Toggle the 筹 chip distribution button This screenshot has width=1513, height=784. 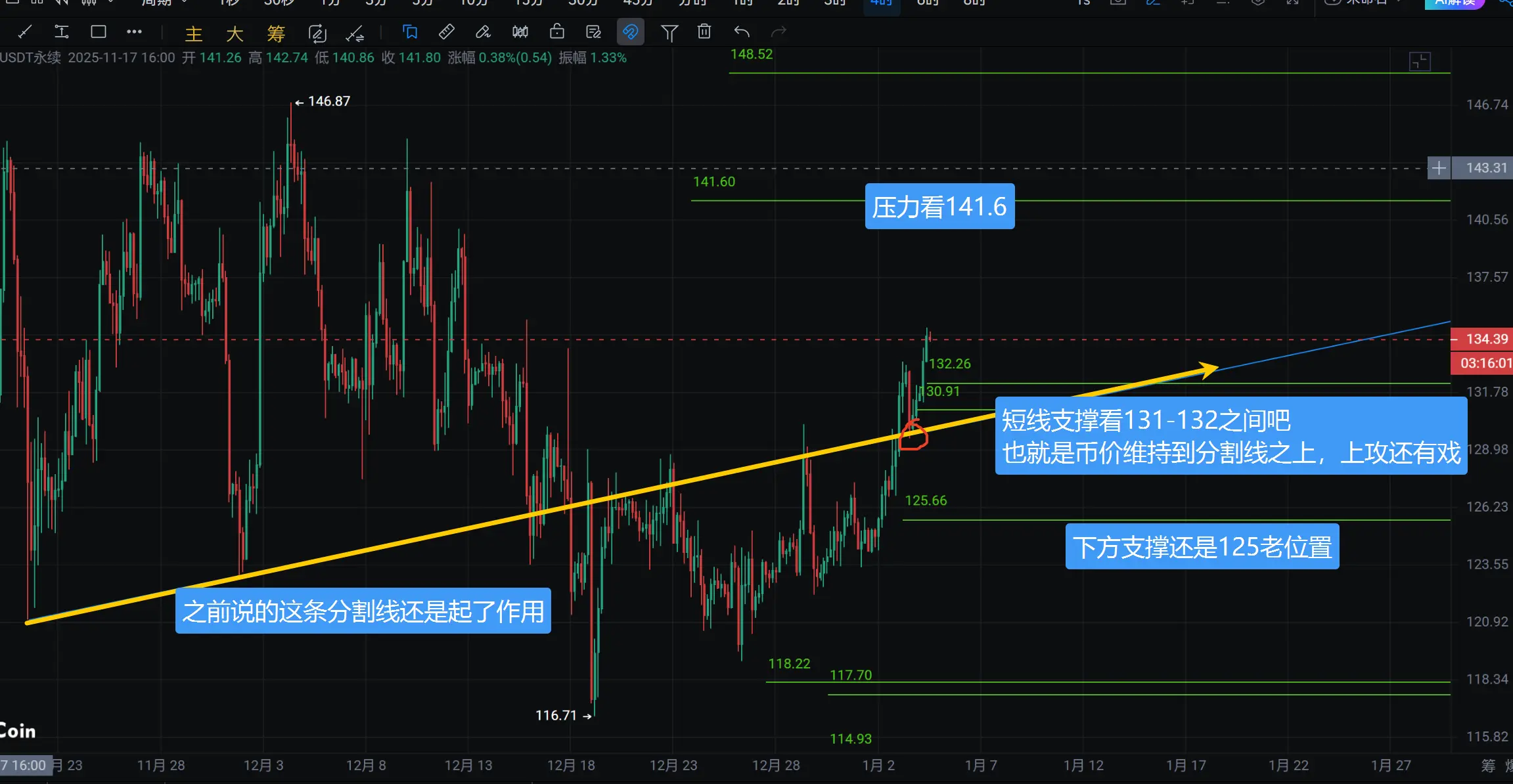(276, 33)
